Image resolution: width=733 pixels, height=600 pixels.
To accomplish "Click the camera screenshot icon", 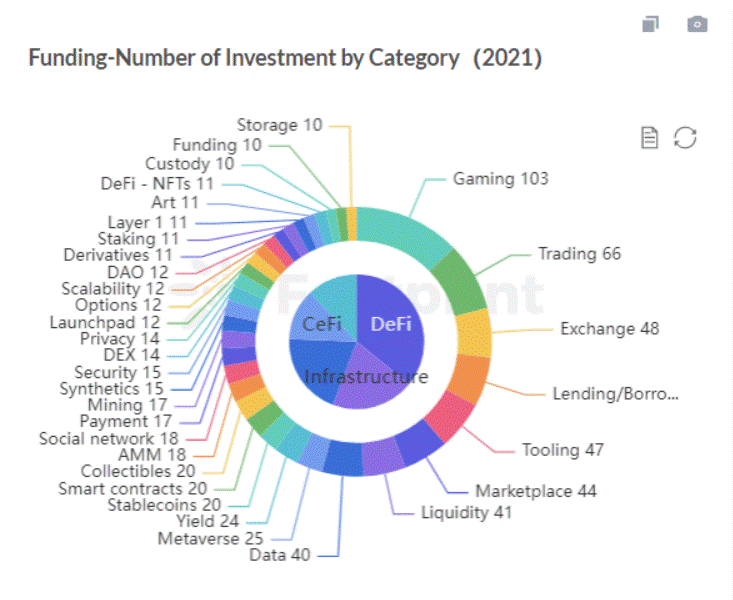I will (697, 24).
